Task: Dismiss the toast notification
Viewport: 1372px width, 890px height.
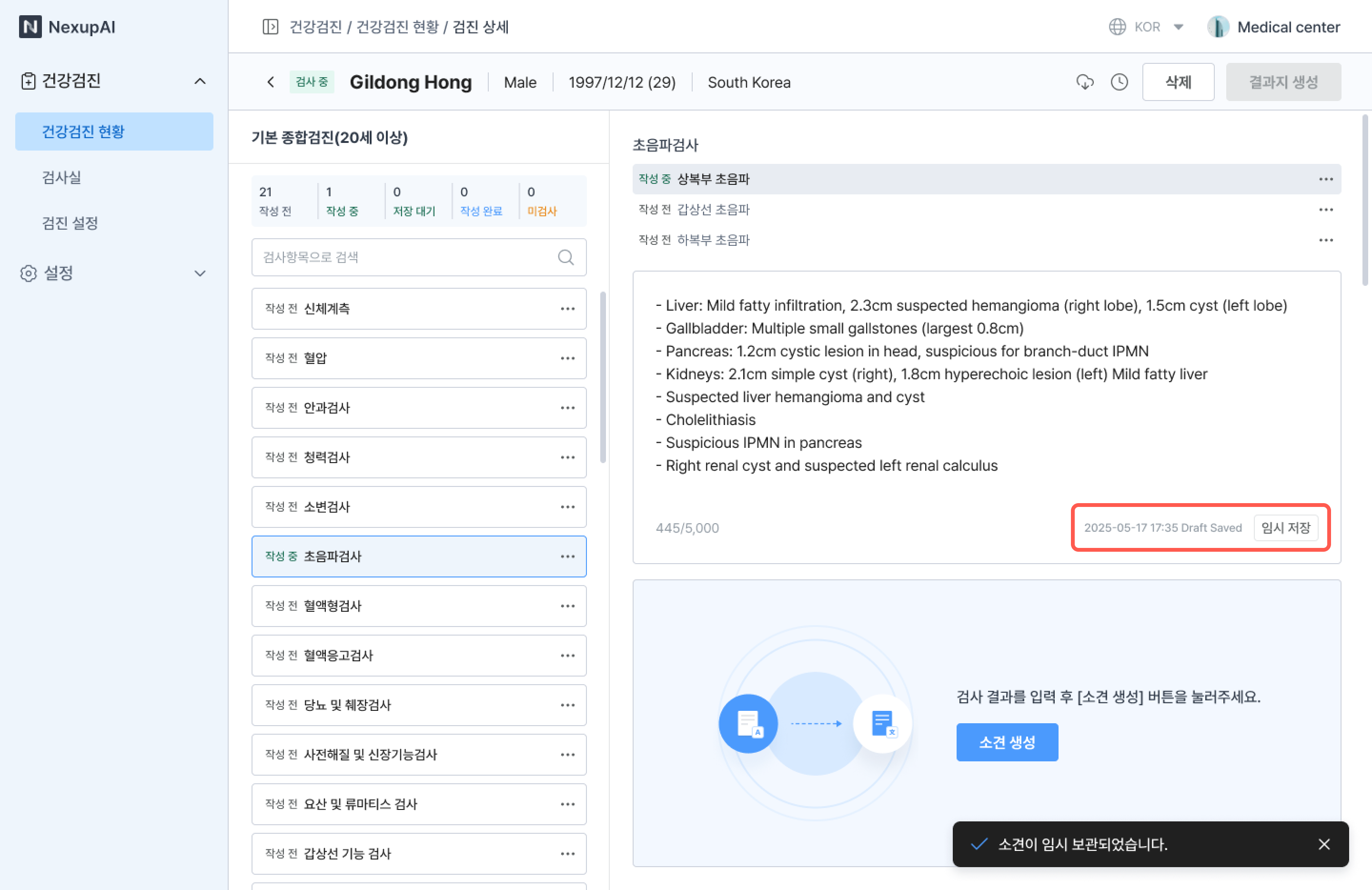Action: tap(1323, 844)
